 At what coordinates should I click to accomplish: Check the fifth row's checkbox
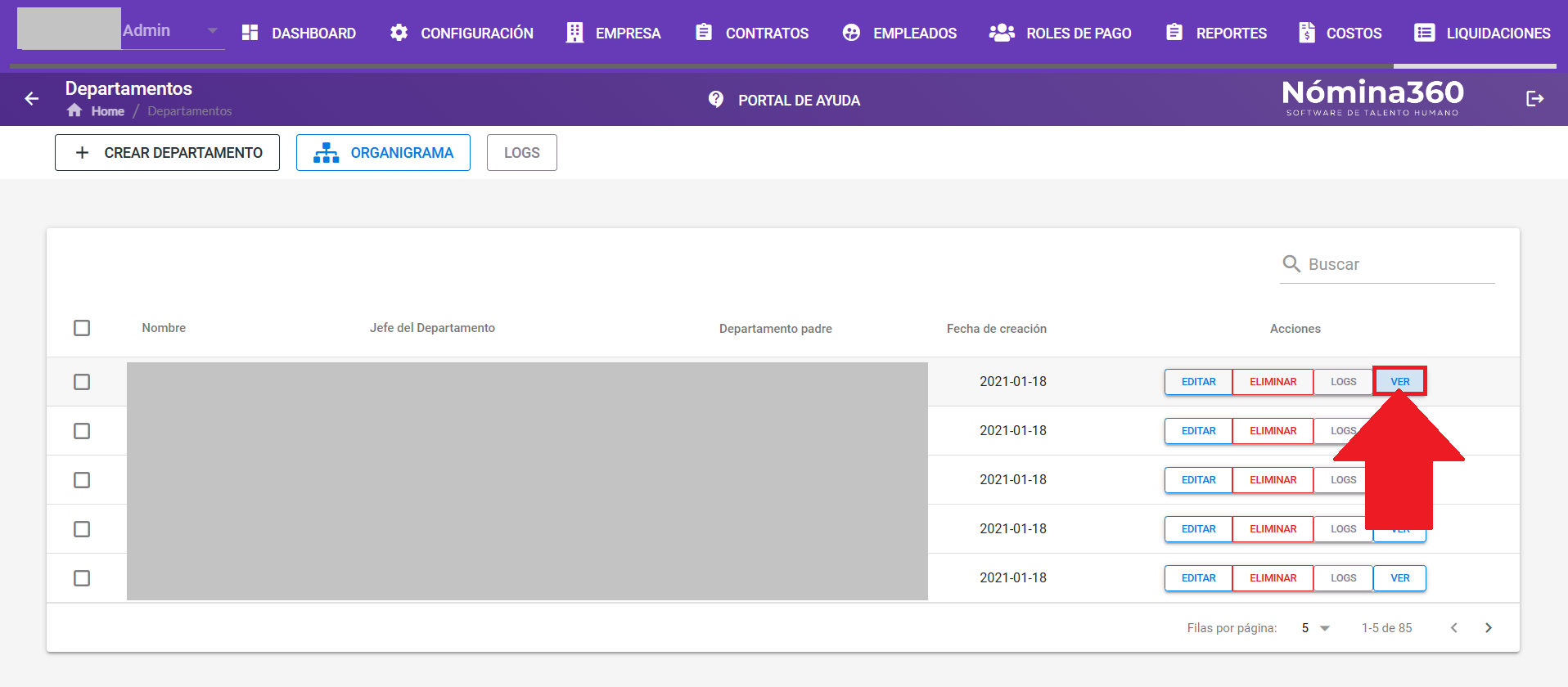point(82,578)
